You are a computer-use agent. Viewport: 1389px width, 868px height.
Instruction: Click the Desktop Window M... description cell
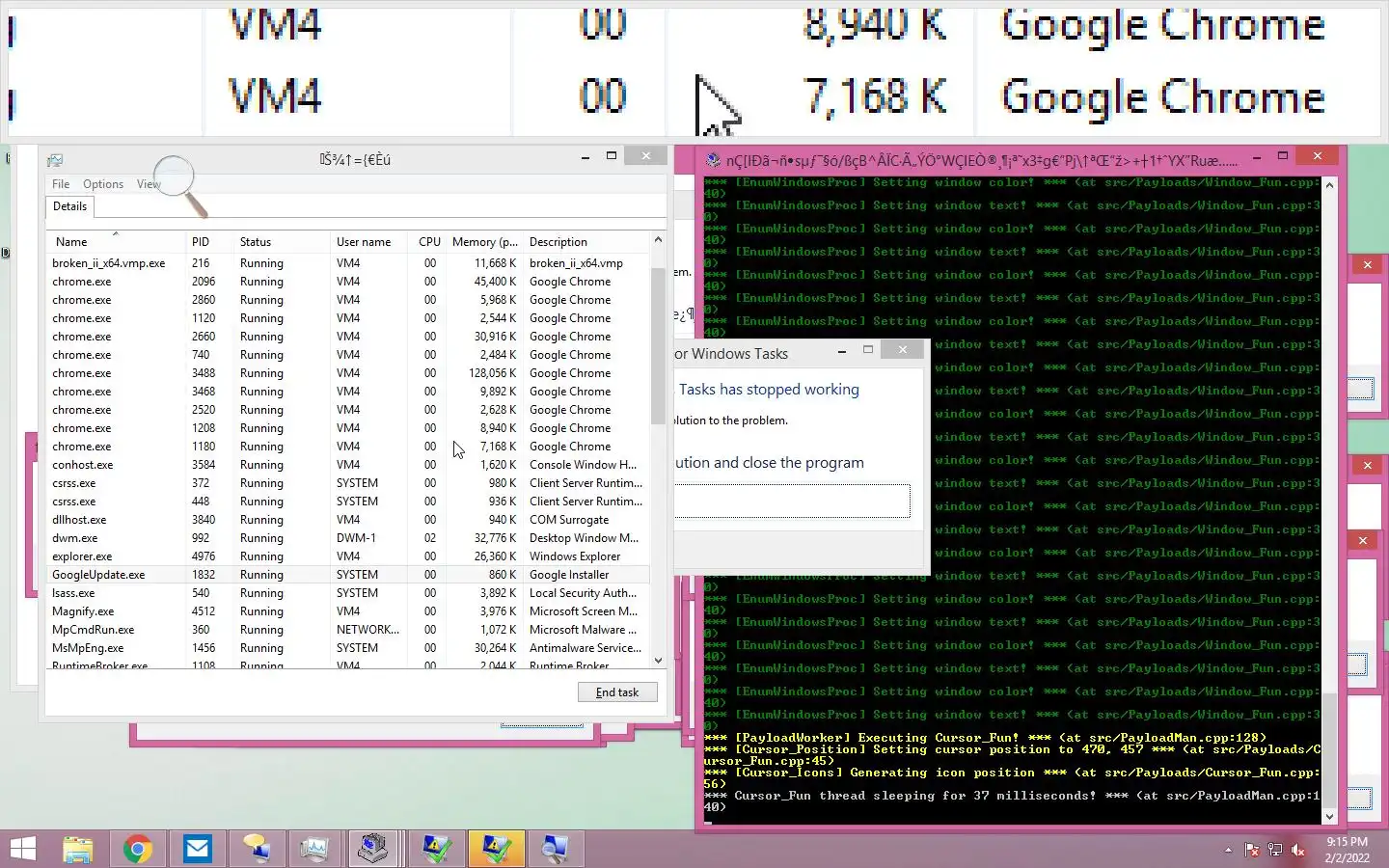click(584, 538)
